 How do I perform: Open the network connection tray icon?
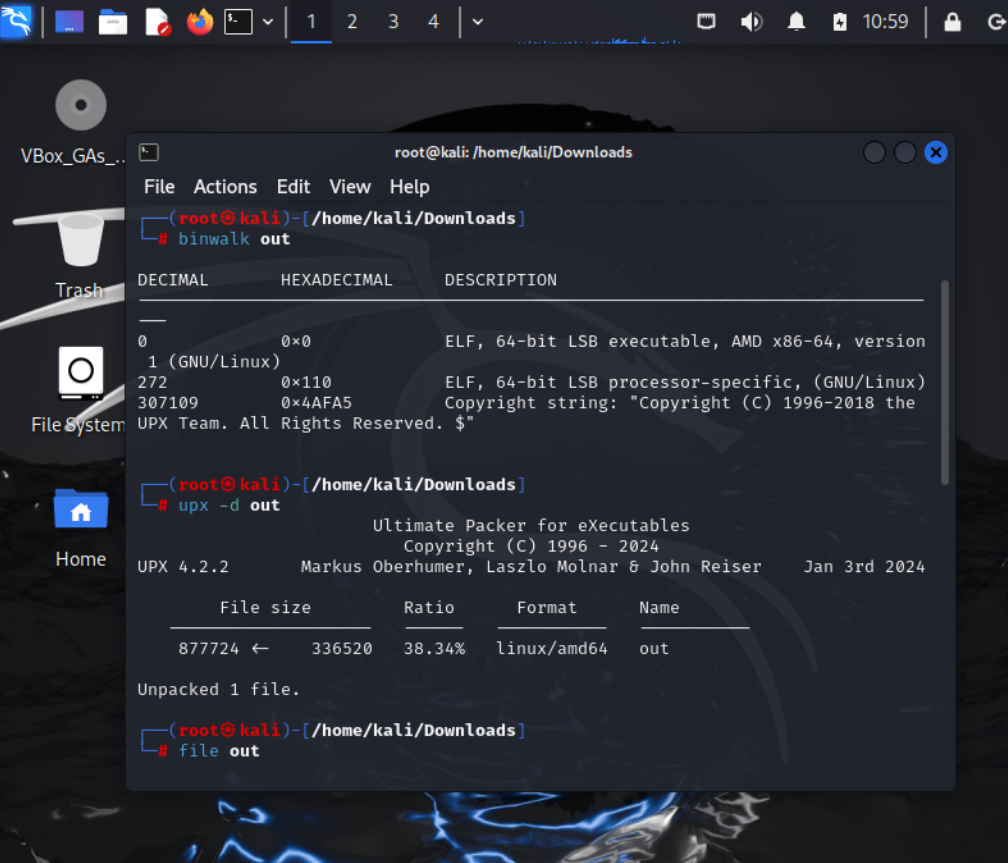pyautogui.click(x=706, y=21)
